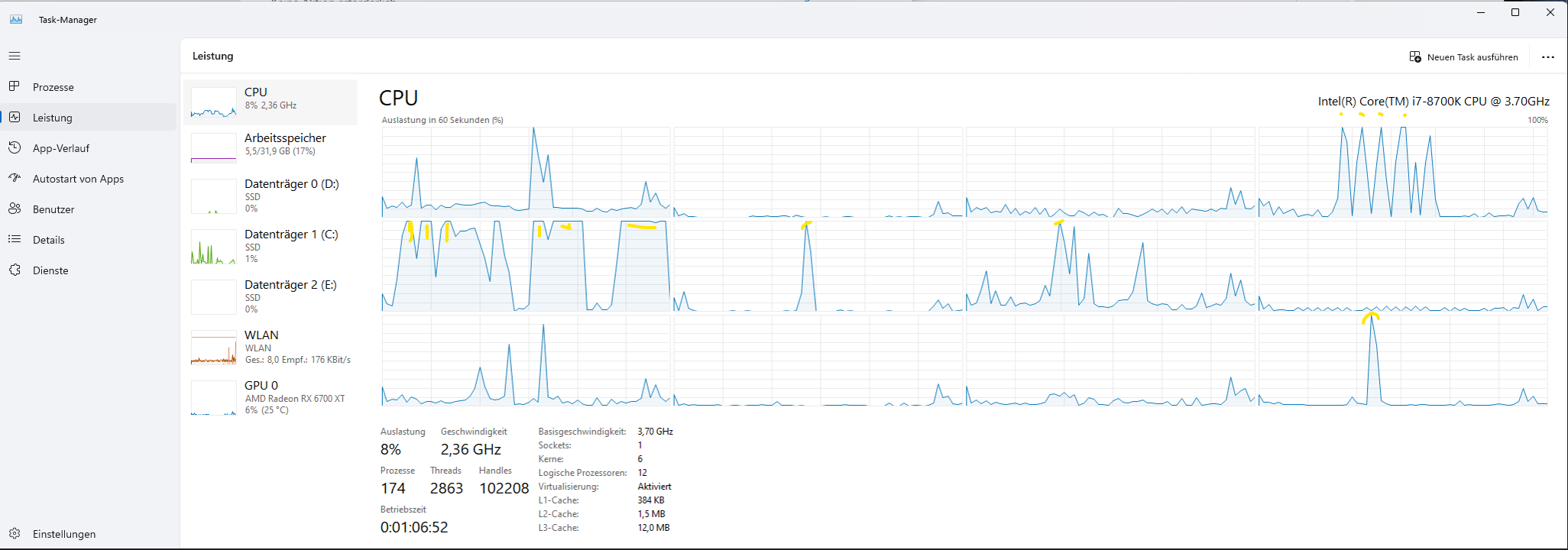The width and height of the screenshot is (1568, 550).
Task: Select the CPU performance entry
Action: point(271,102)
